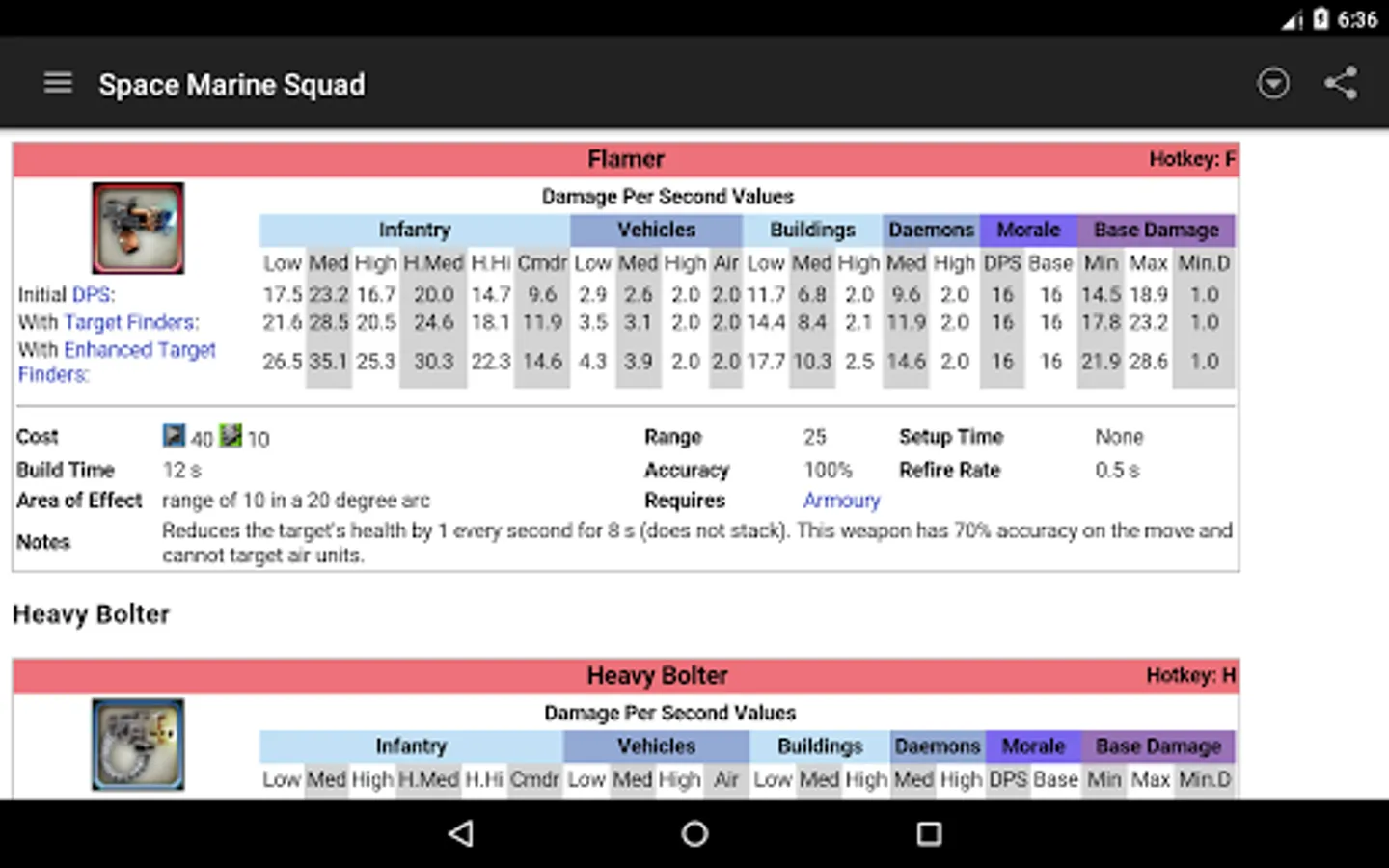This screenshot has width=1389, height=868.
Task: Open the Enhanced Target Finders link
Action: pyautogui.click(x=117, y=362)
